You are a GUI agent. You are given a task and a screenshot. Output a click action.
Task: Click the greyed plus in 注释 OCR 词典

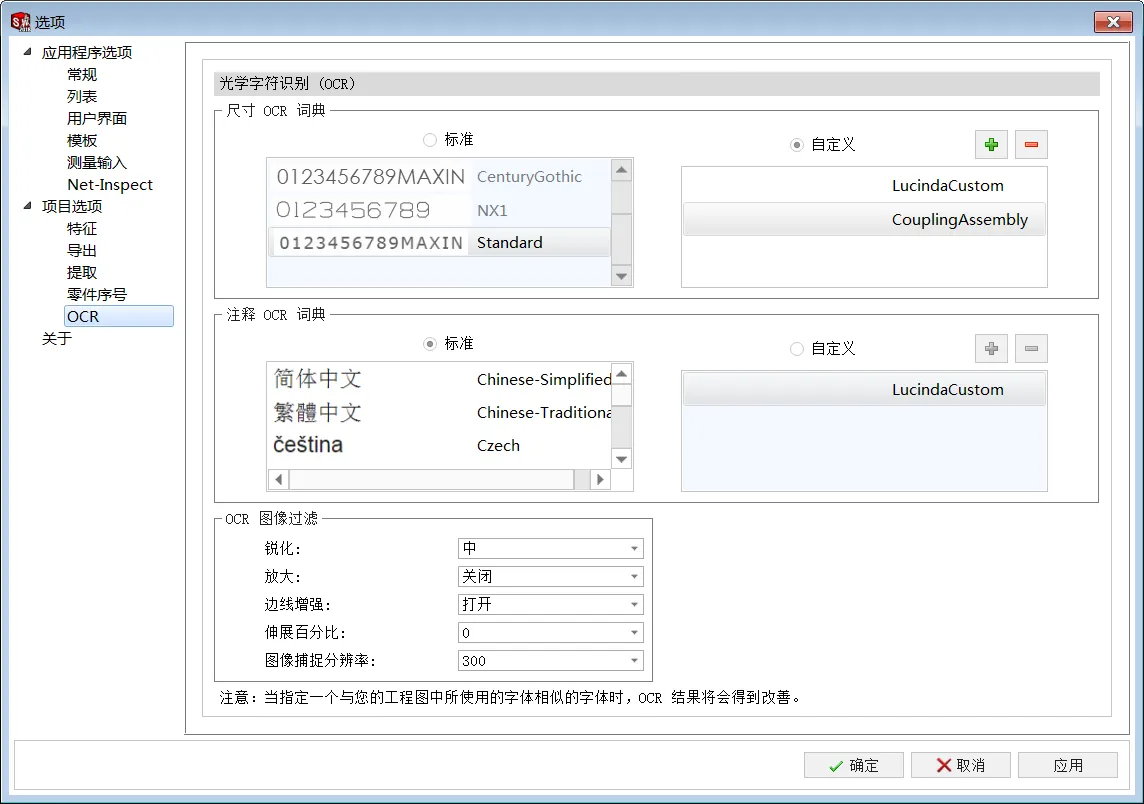pyautogui.click(x=991, y=349)
